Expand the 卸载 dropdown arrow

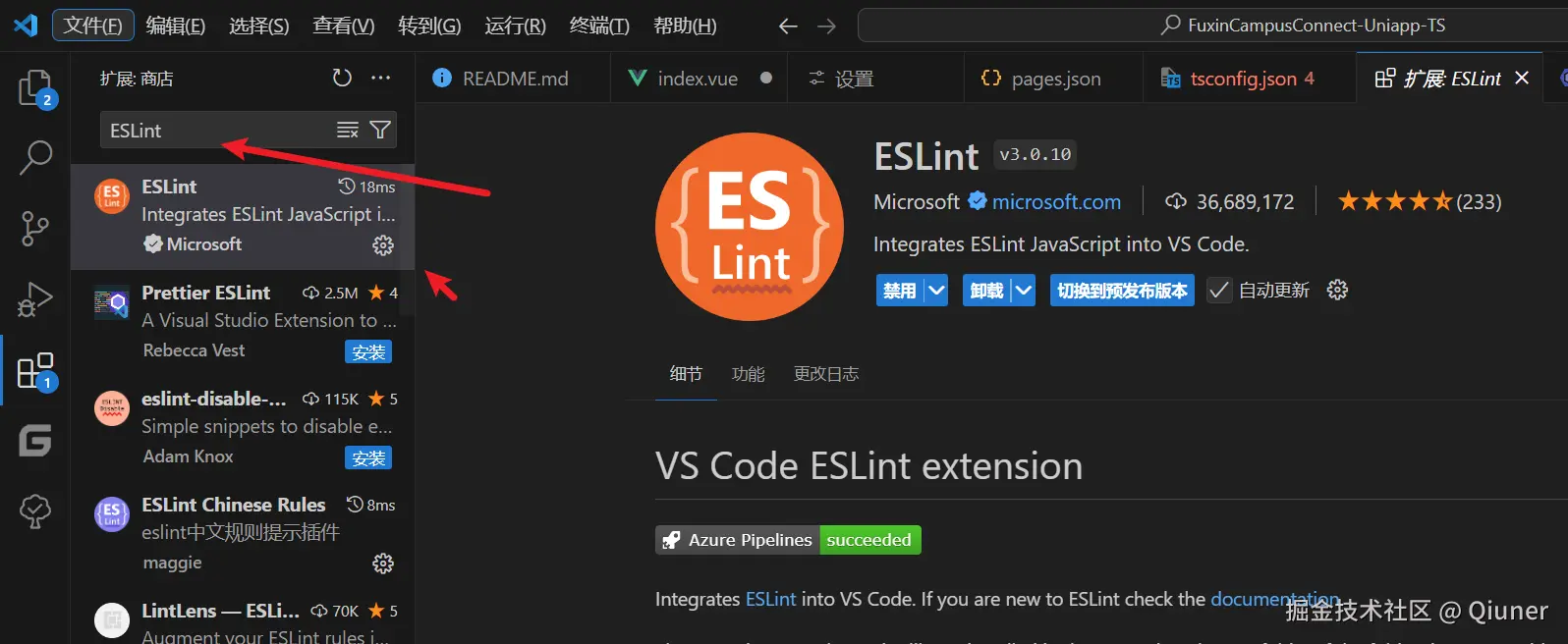tap(1024, 291)
